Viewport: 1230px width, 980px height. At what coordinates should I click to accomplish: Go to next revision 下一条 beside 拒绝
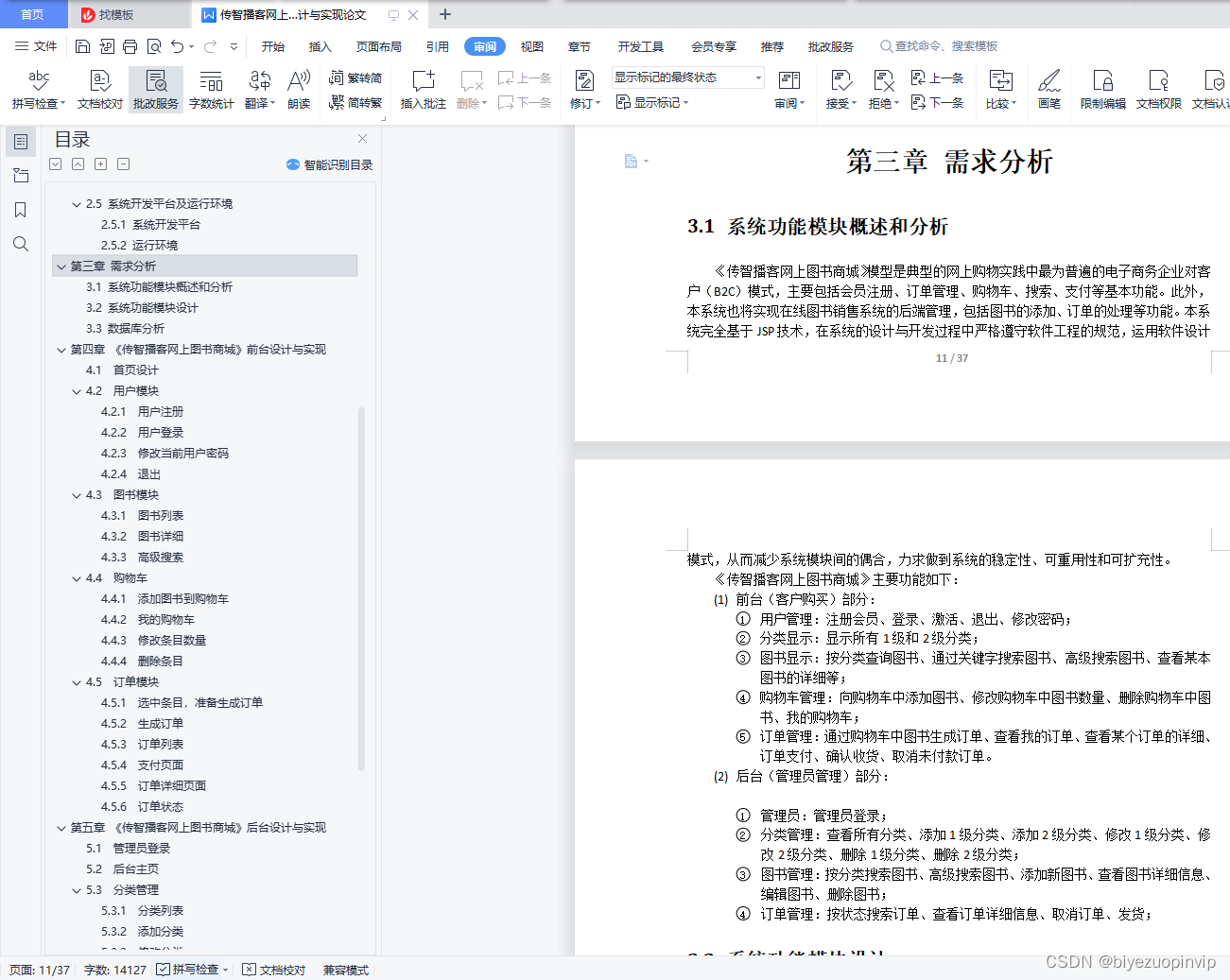click(937, 102)
